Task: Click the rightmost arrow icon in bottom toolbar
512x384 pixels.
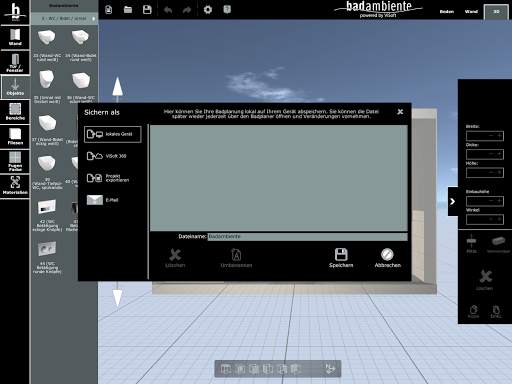Action: point(330,369)
